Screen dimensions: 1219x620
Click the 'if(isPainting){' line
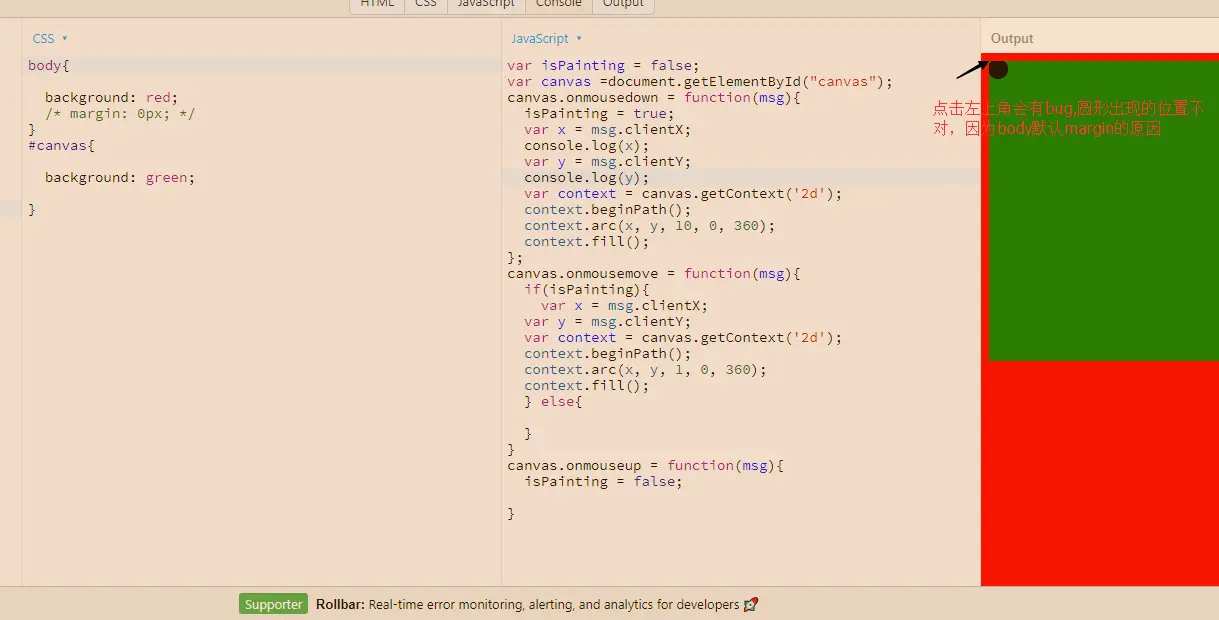[587, 289]
